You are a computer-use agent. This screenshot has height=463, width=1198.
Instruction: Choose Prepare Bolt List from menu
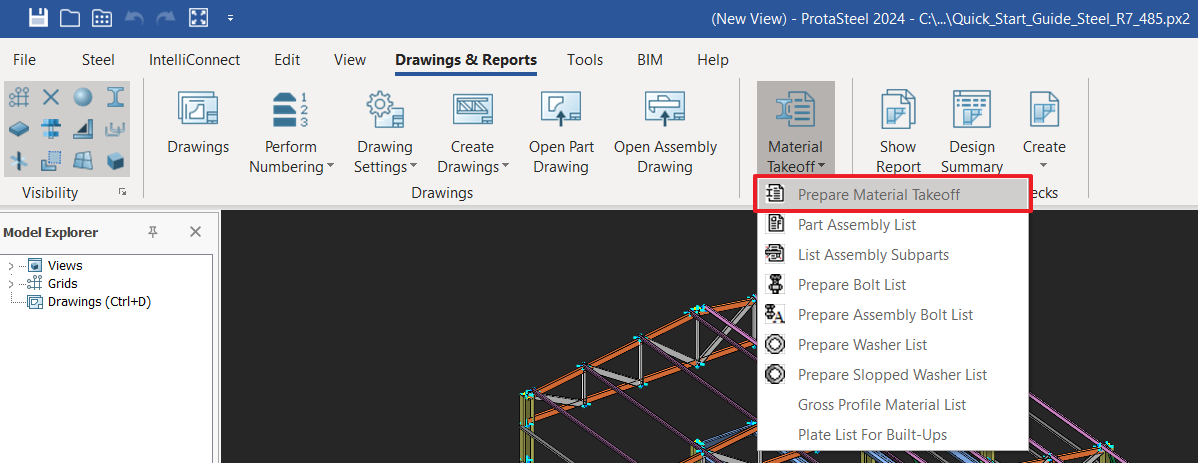[851, 285]
